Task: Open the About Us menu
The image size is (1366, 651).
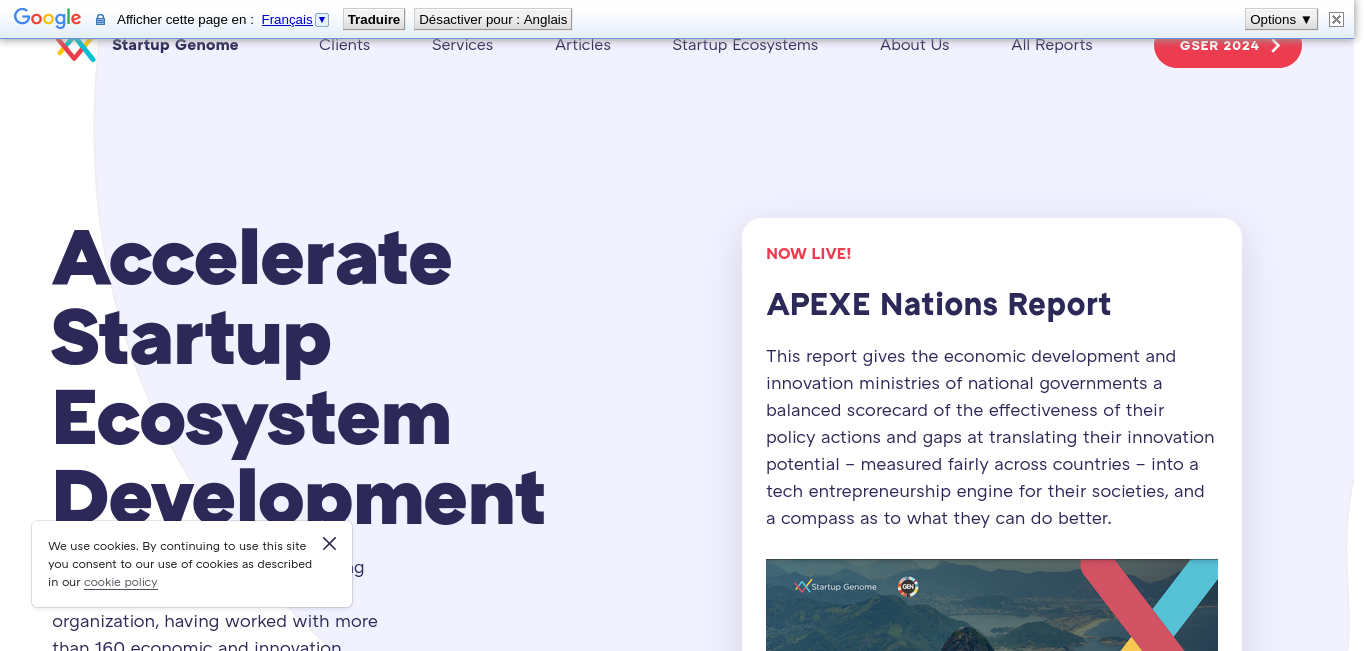Action: [x=915, y=45]
